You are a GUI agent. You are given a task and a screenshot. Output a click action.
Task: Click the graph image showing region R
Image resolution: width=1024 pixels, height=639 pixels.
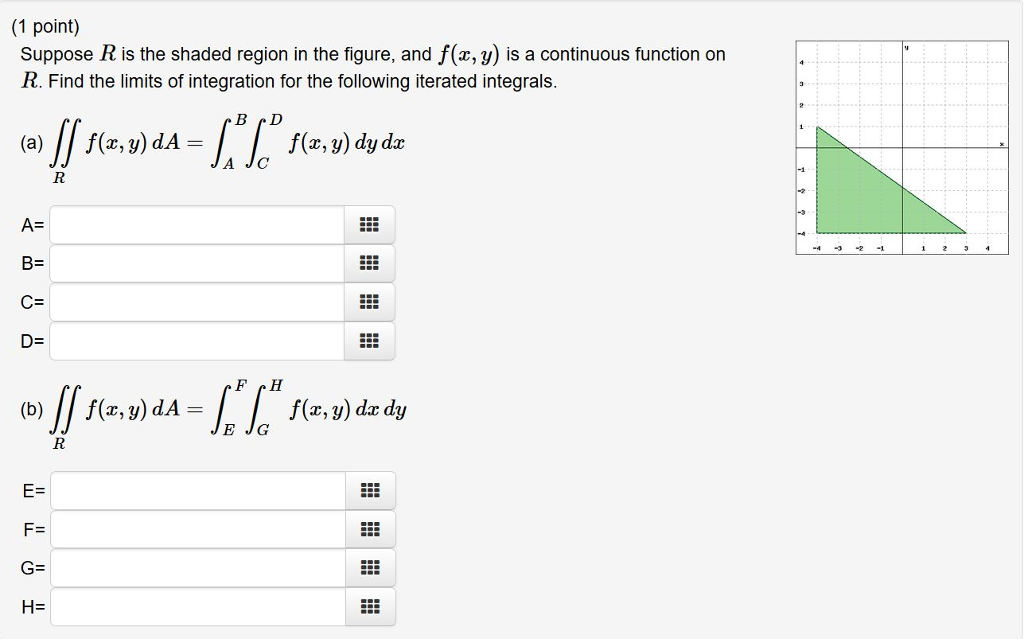click(x=900, y=145)
